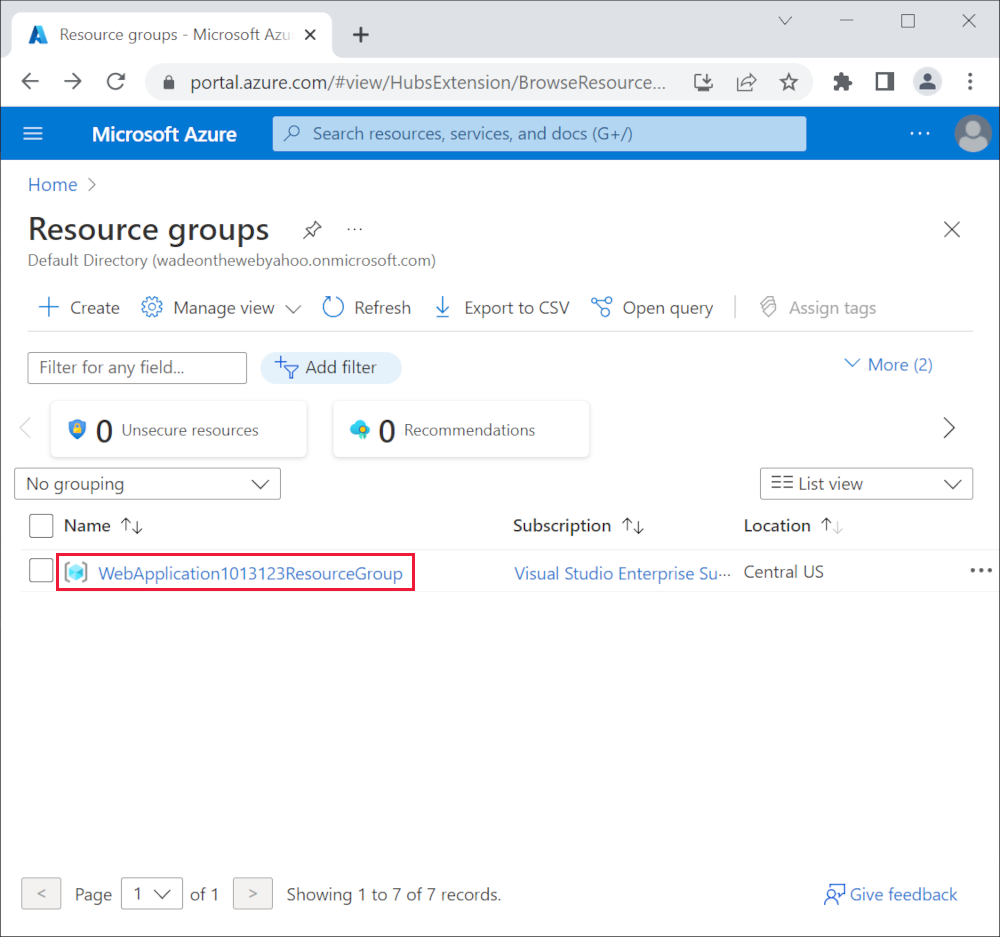Expand the More (2) filters
The height and width of the screenshot is (937, 1000).
tap(887, 364)
